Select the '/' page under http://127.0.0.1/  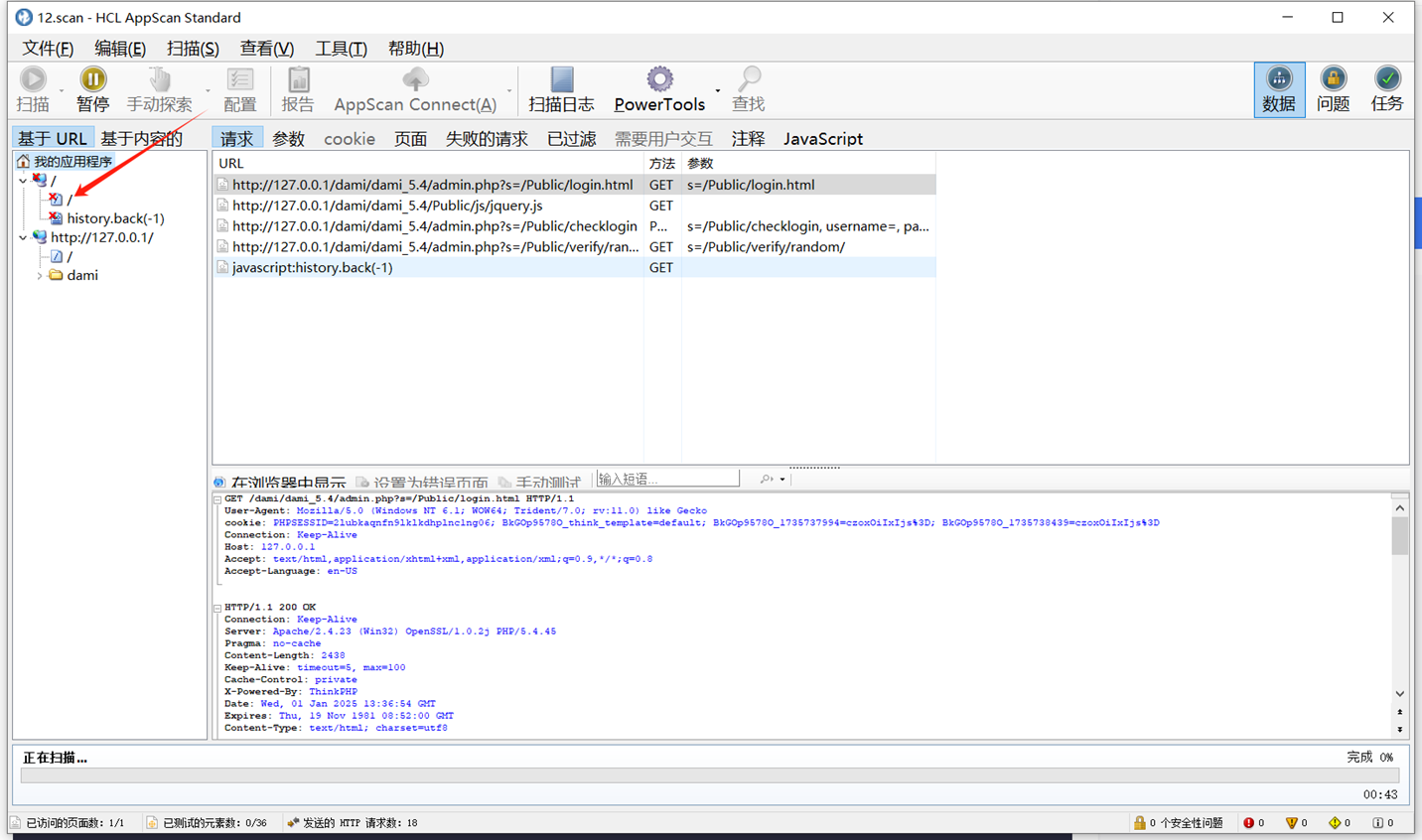(x=70, y=256)
